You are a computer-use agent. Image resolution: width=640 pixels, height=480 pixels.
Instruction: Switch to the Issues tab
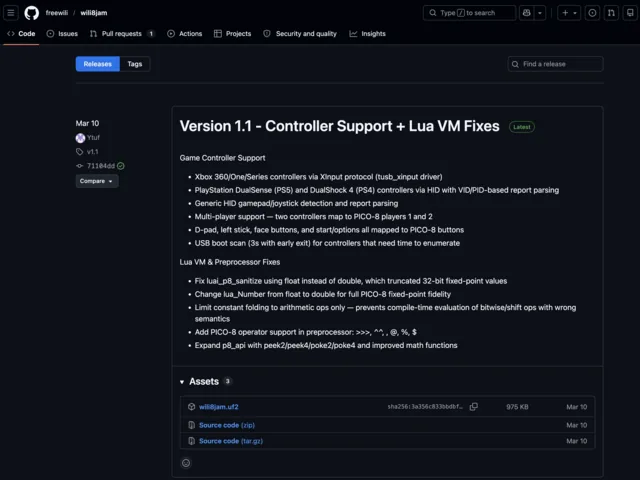click(x=62, y=33)
